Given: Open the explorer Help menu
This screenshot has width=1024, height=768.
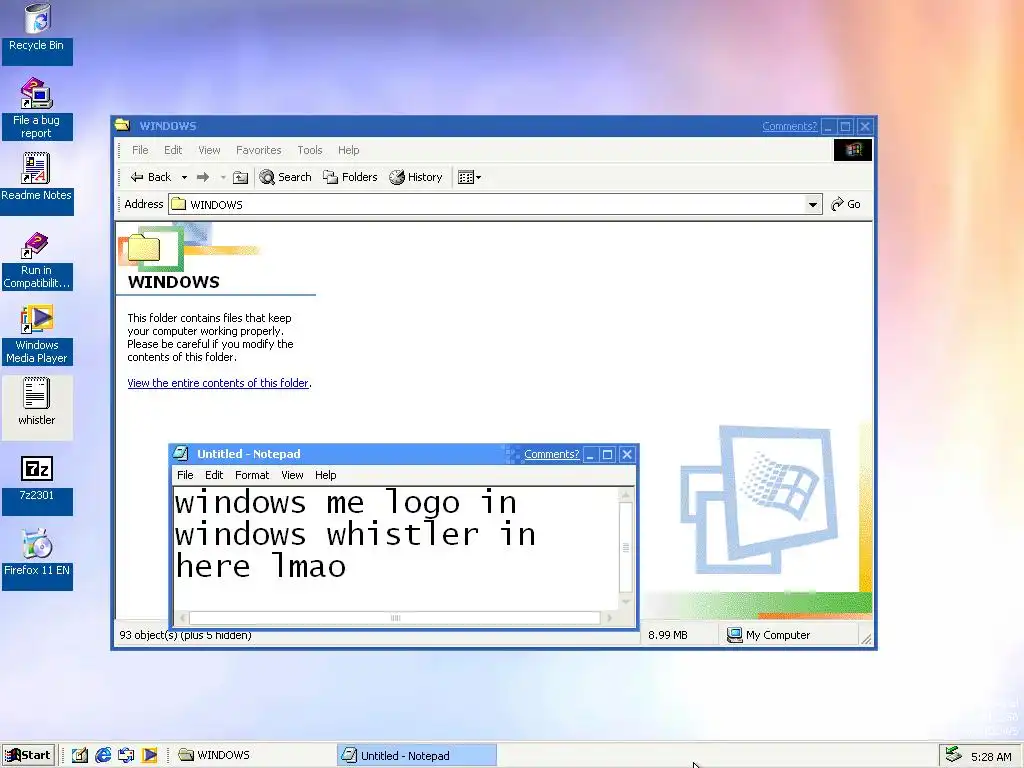Looking at the screenshot, I should pos(348,150).
